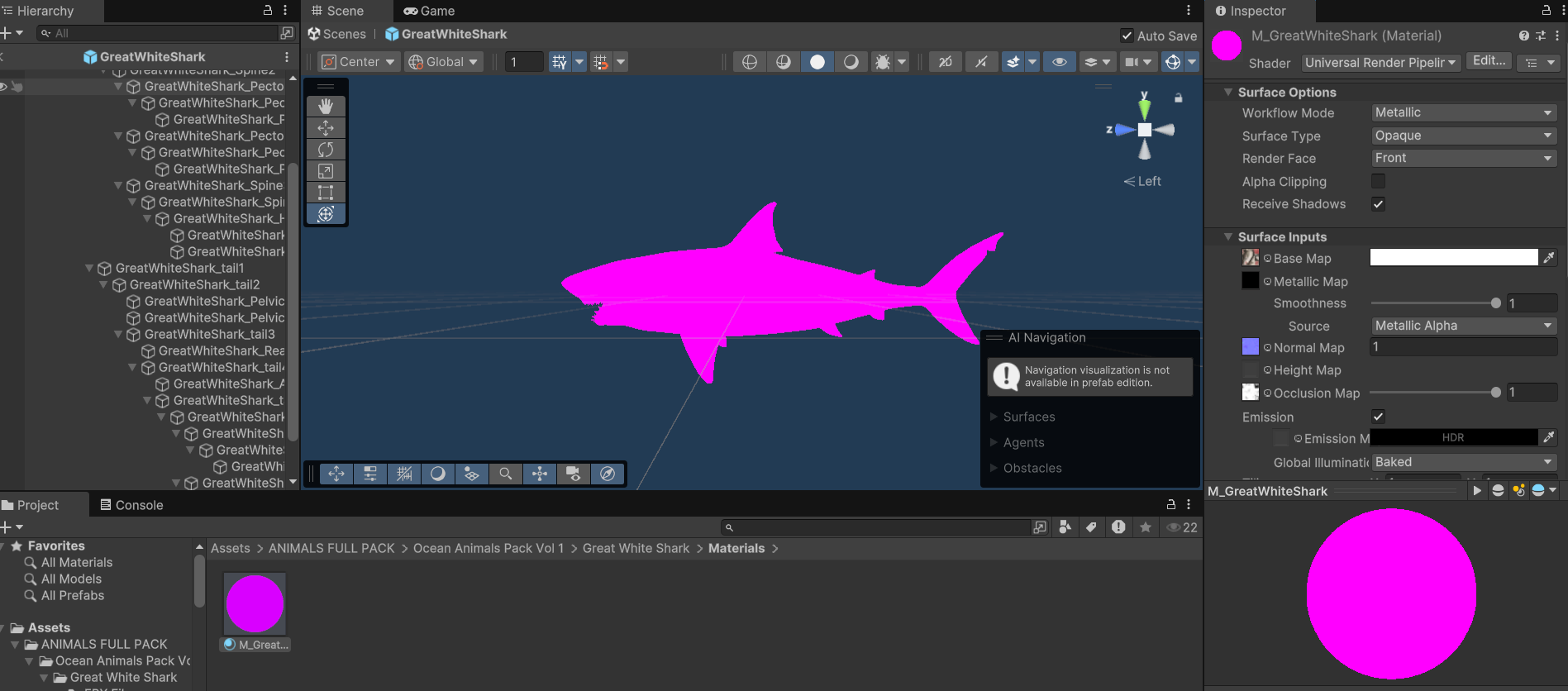The height and width of the screenshot is (691, 1568).
Task: Click the Base Map white color swatch
Action: [x=1453, y=258]
